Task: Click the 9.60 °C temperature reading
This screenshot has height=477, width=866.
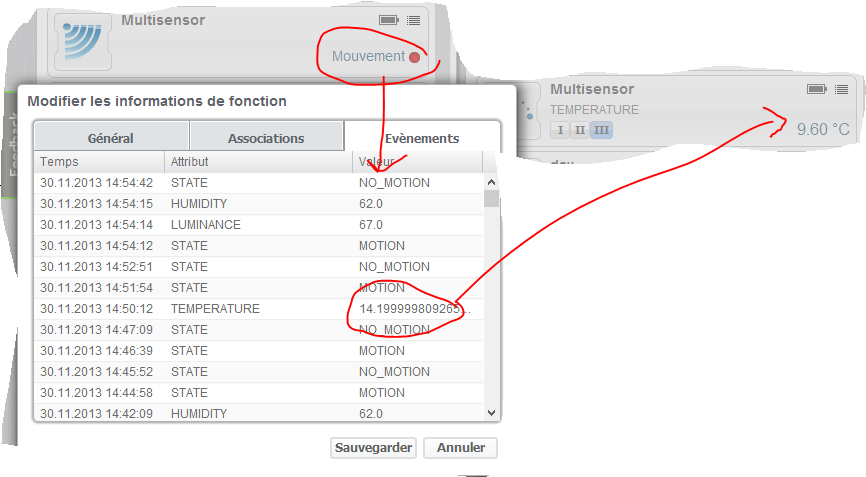Action: (822, 130)
